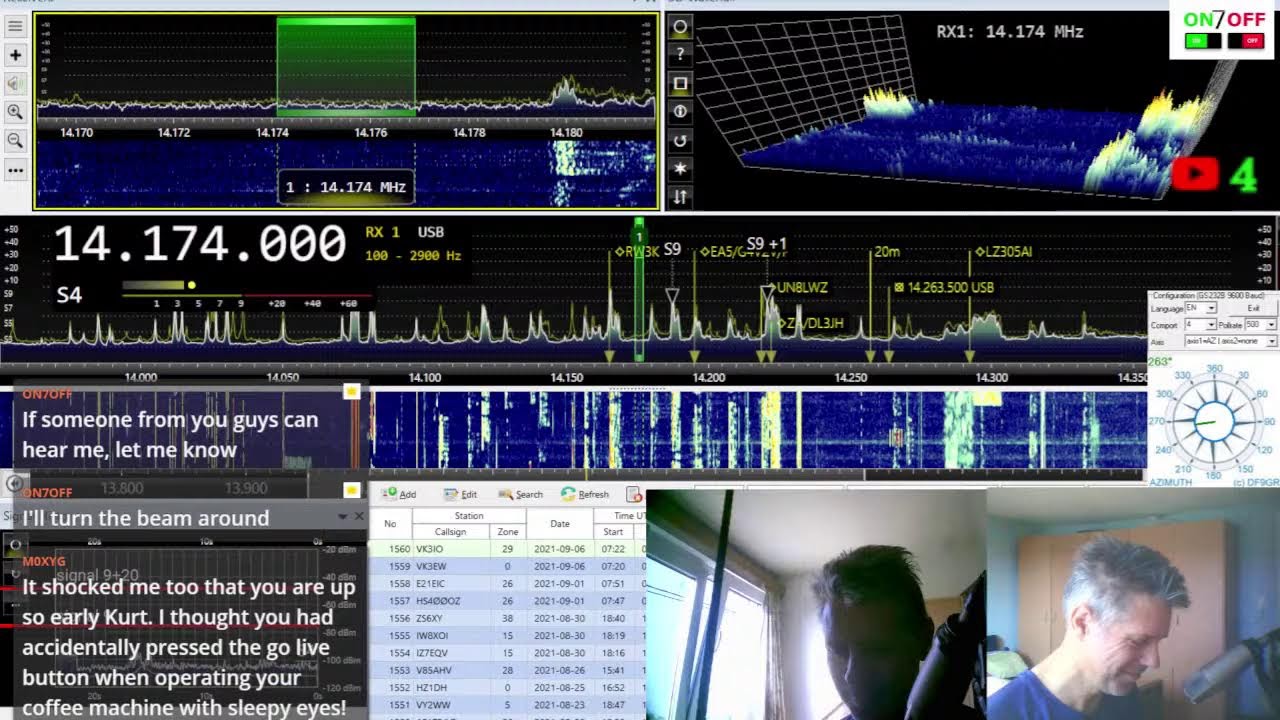
Task: Click the 1 : 14.174 MHz tooltip label
Action: click(x=346, y=187)
